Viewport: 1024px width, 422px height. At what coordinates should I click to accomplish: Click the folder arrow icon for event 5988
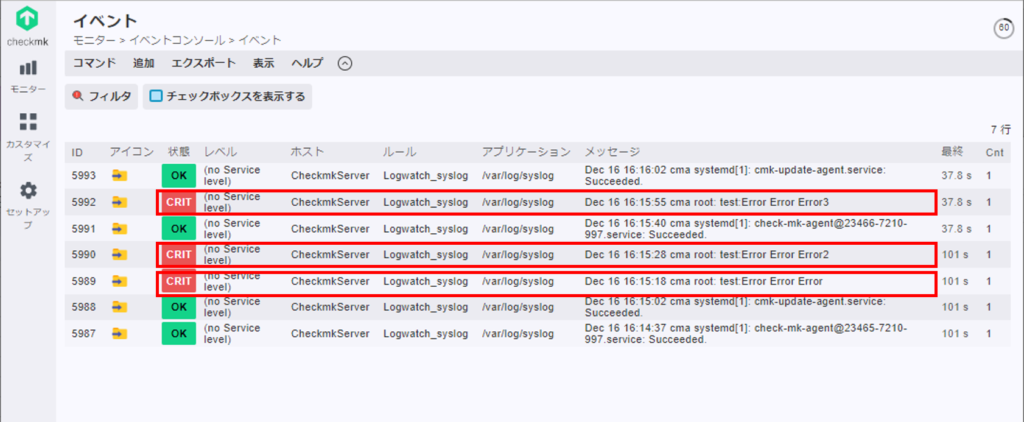119,307
